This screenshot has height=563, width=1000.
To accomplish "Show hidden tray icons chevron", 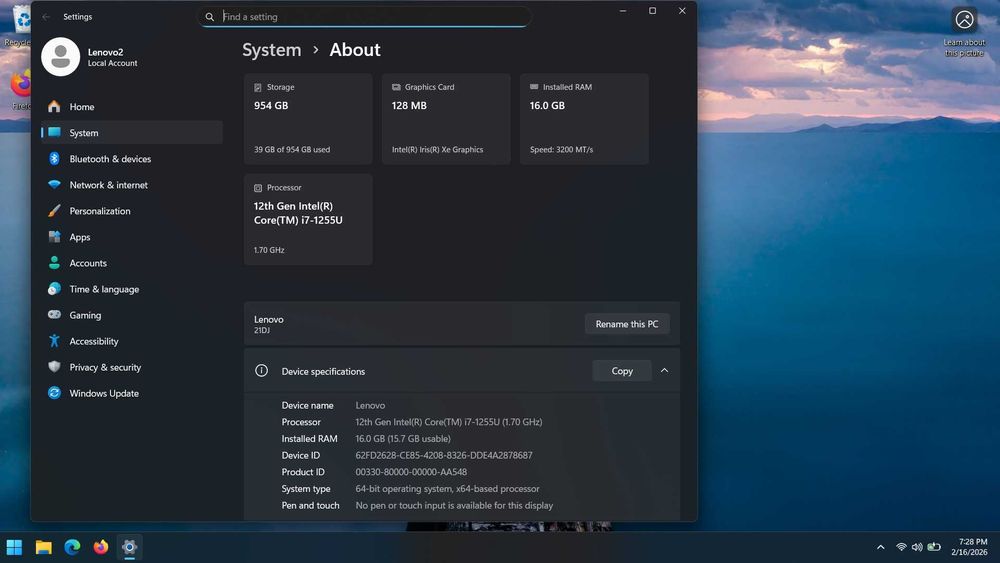I will tap(881, 547).
